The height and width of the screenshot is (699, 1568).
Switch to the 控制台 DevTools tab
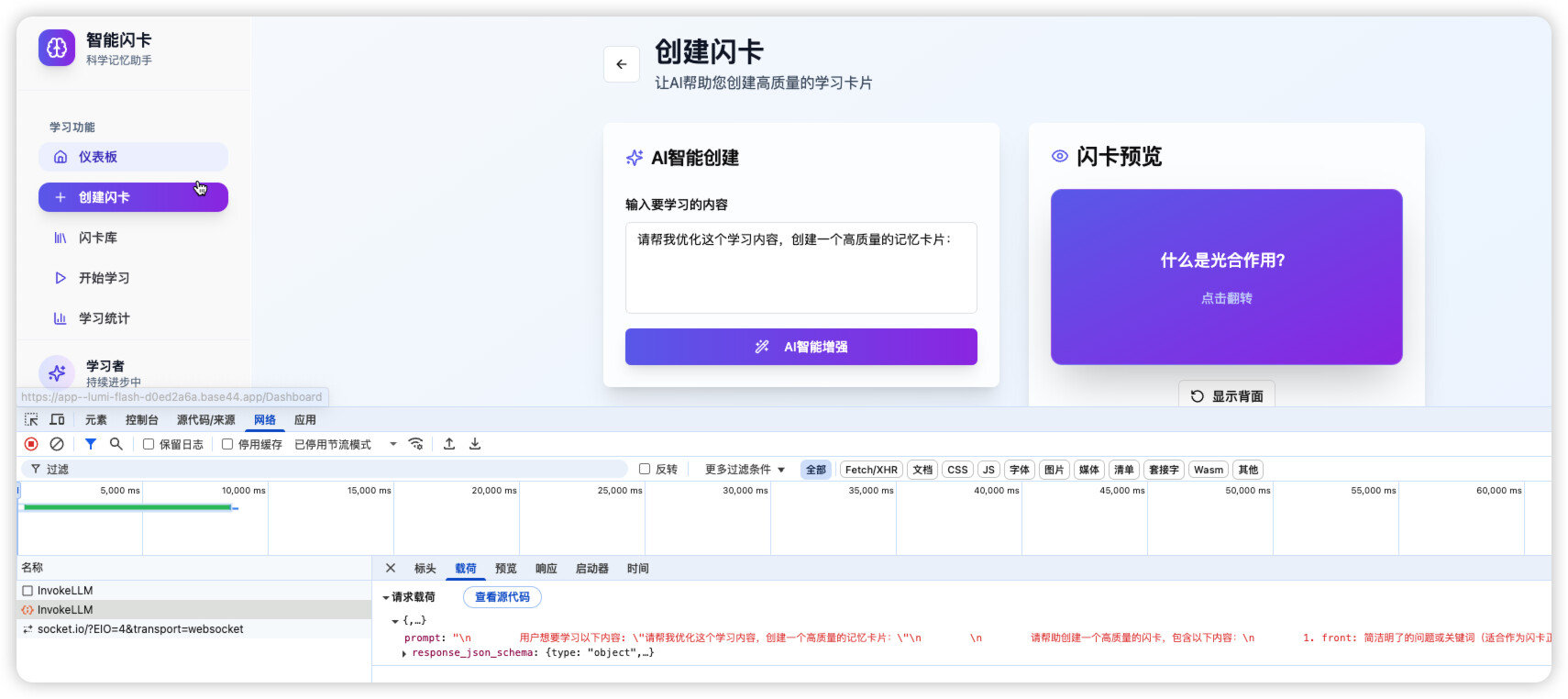[x=141, y=420]
